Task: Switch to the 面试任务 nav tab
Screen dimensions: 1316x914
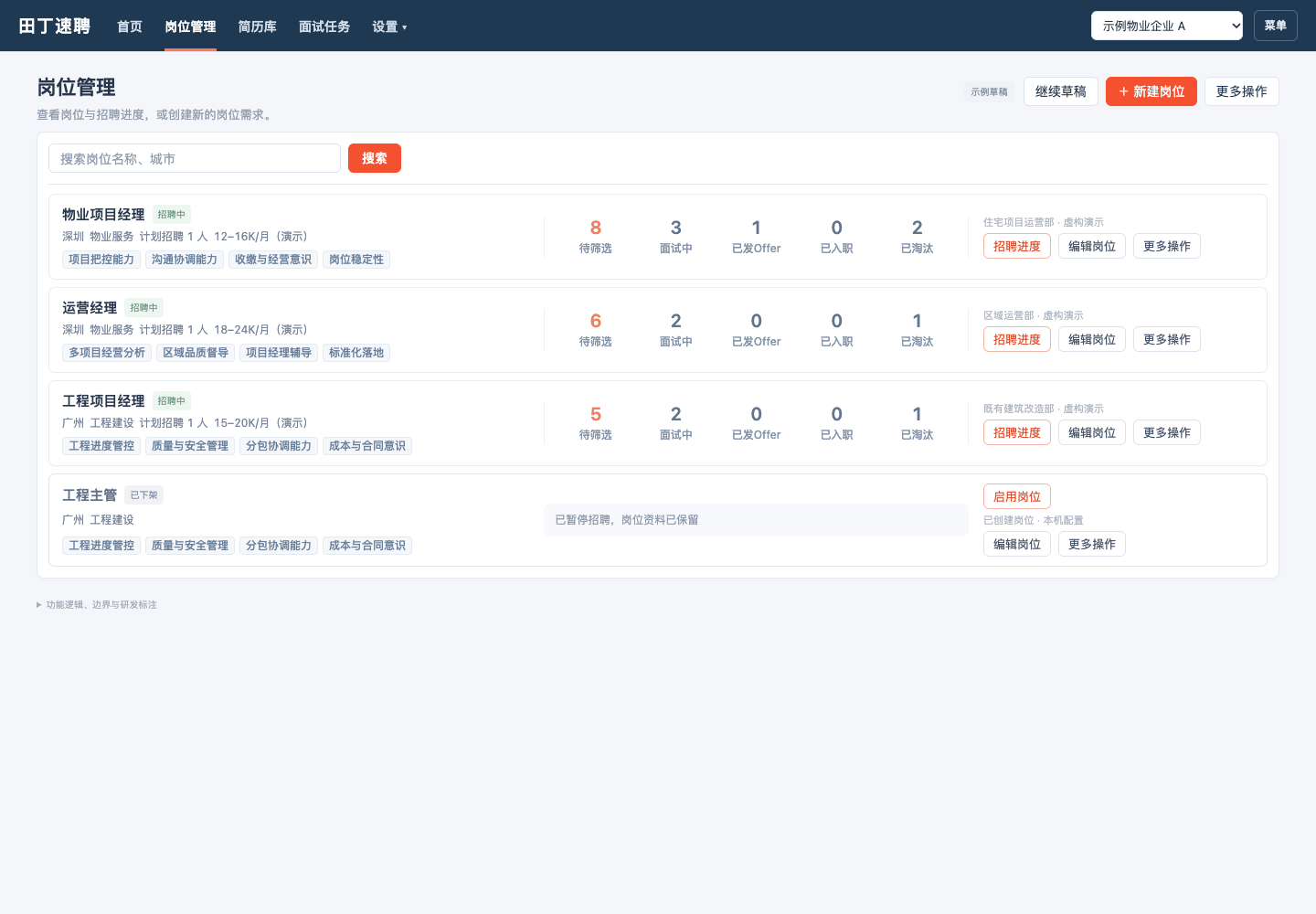Action: point(324,27)
